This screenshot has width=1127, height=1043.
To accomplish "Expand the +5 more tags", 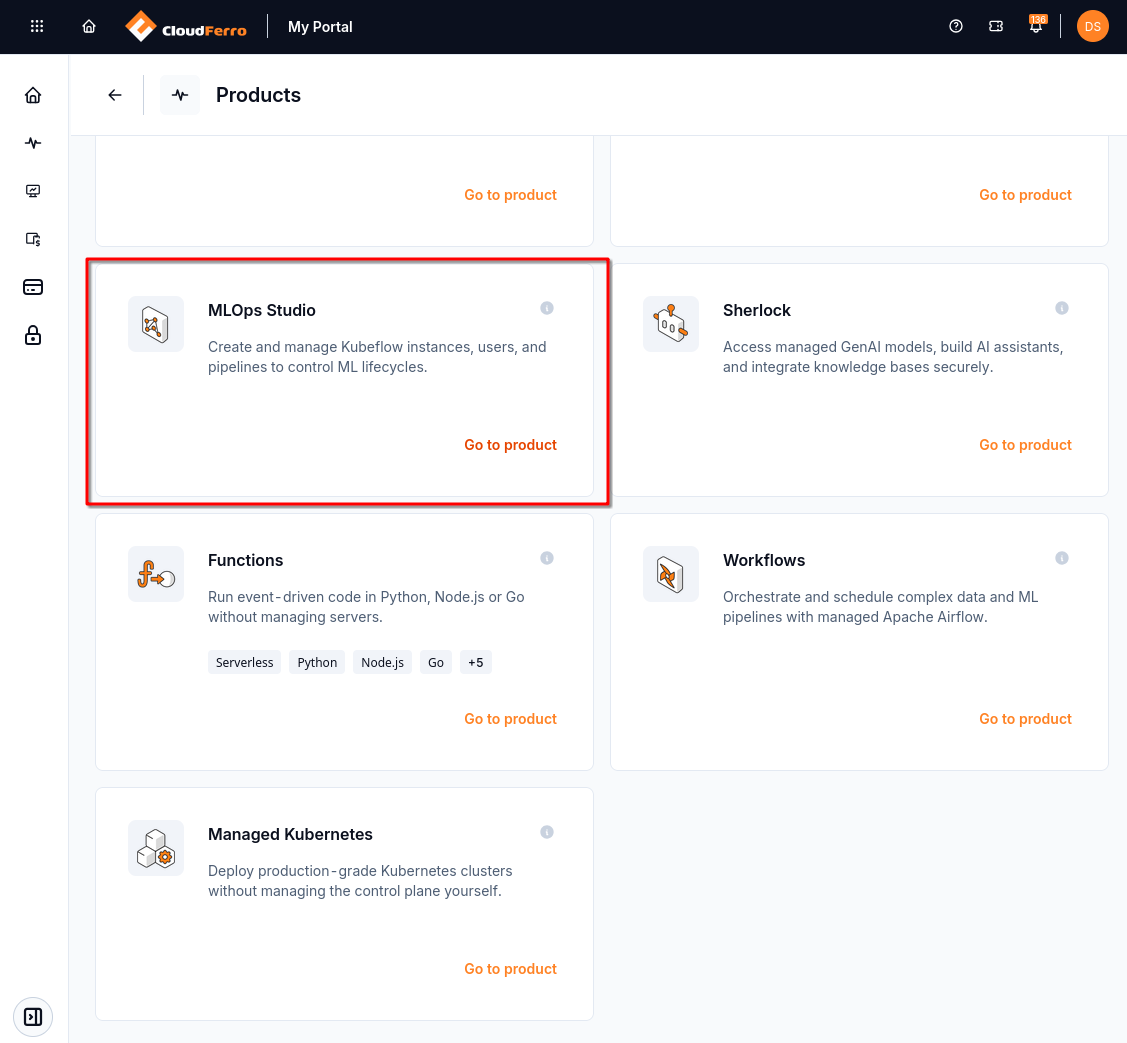I will 476,663.
